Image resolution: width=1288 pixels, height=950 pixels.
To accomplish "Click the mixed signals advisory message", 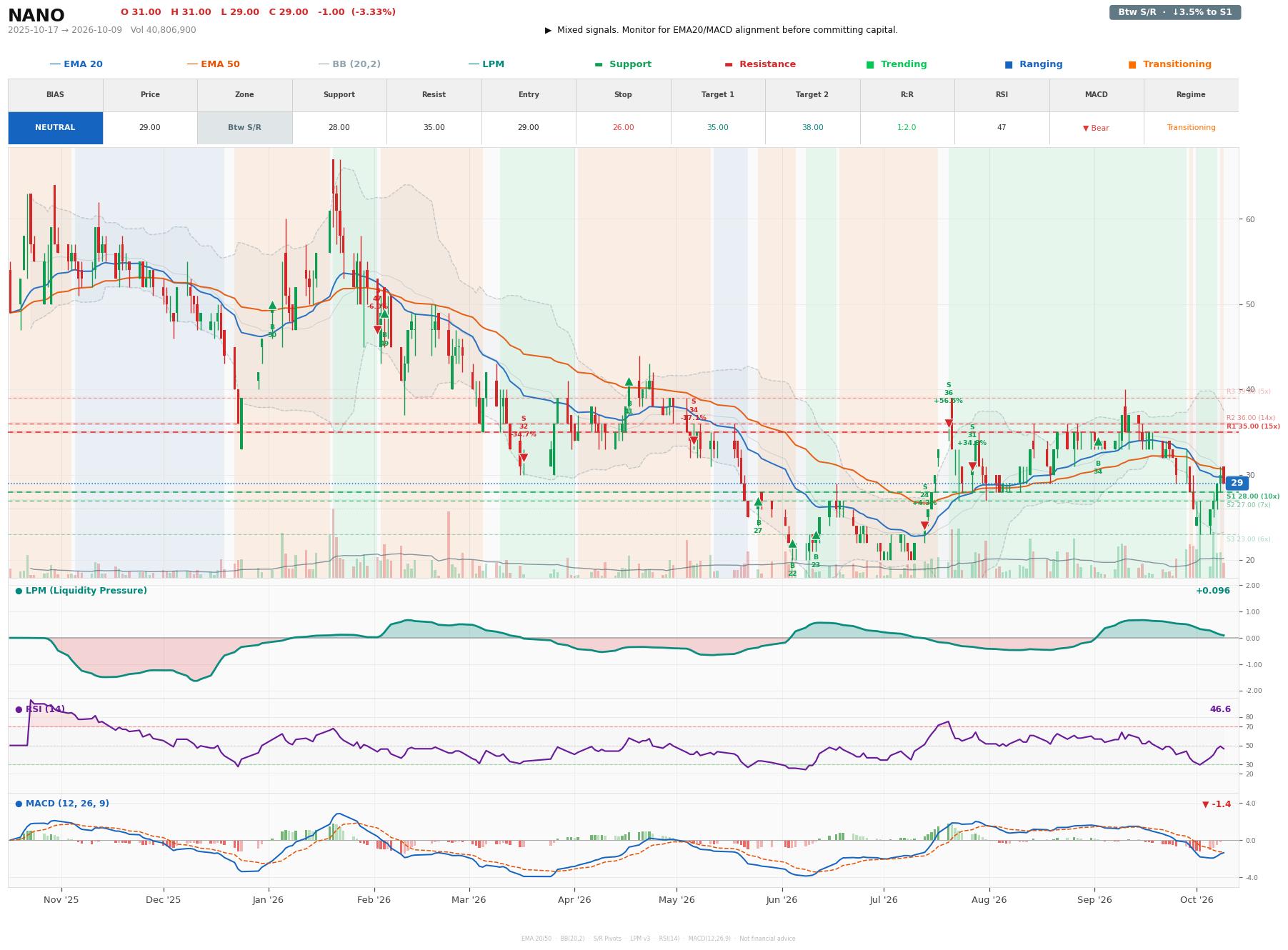I will click(722, 30).
